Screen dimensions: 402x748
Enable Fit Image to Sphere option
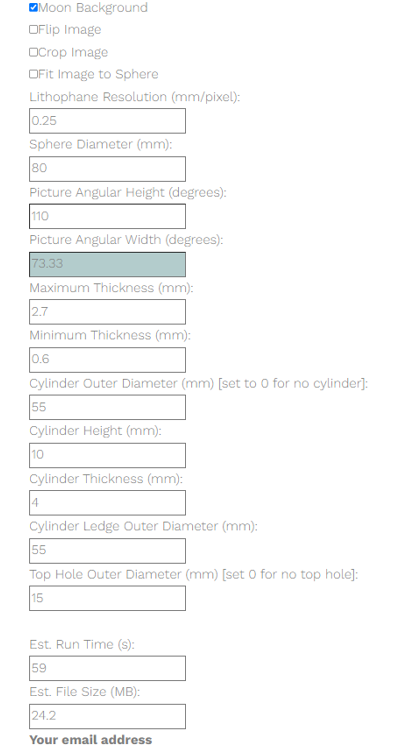tap(33, 74)
